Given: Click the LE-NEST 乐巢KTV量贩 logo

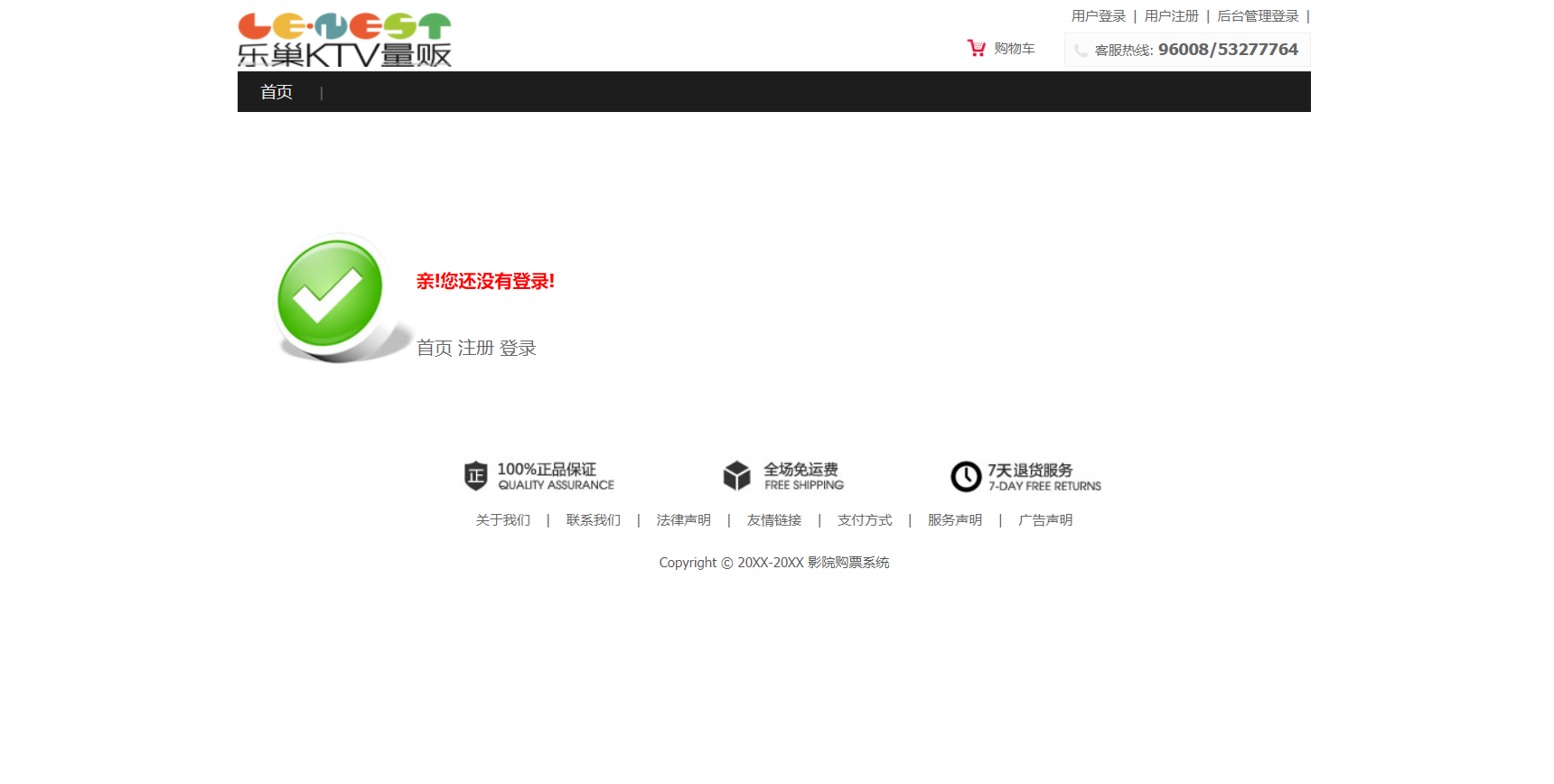Looking at the screenshot, I should tap(344, 40).
